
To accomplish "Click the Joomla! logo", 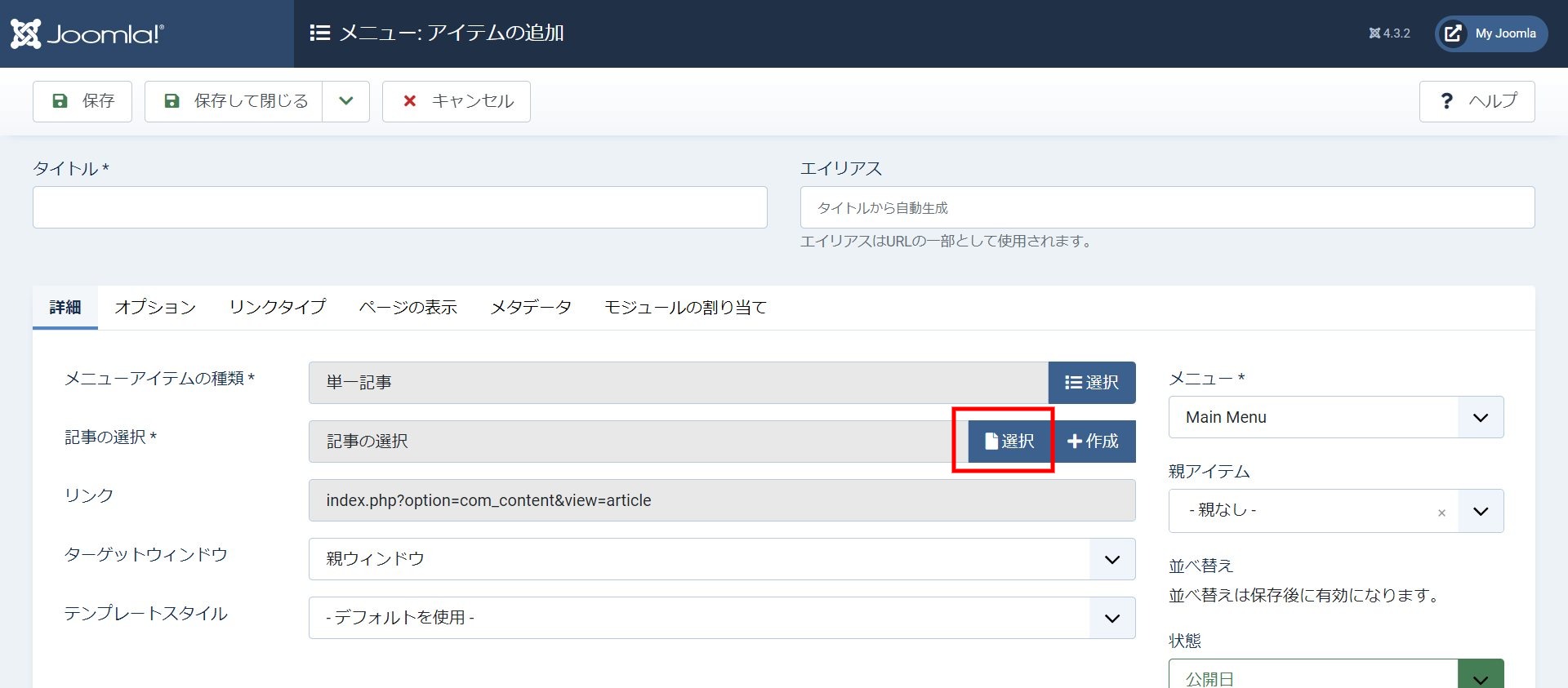I will pyautogui.click(x=87, y=33).
